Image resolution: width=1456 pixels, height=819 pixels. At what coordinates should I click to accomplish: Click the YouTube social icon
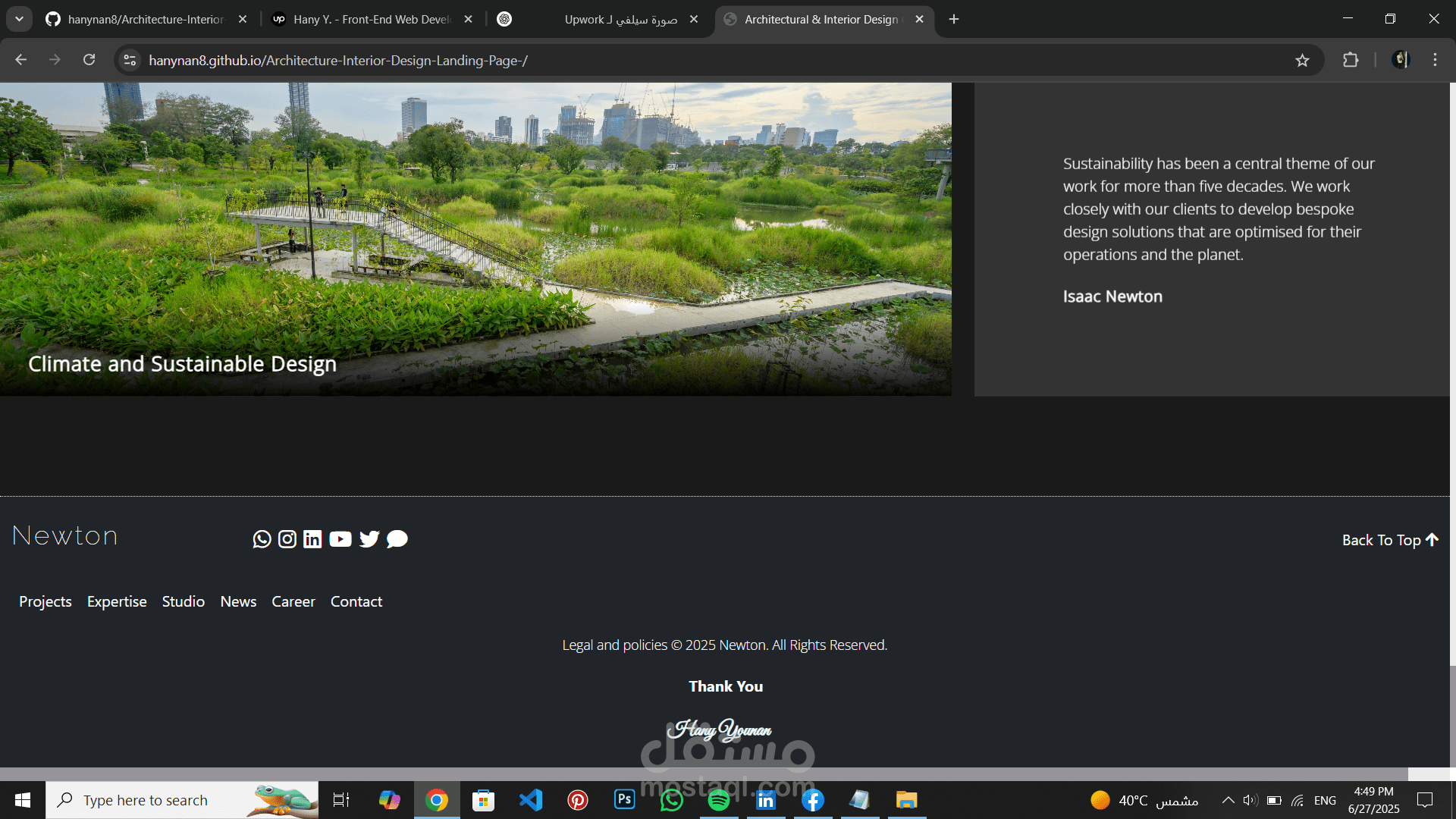(340, 539)
